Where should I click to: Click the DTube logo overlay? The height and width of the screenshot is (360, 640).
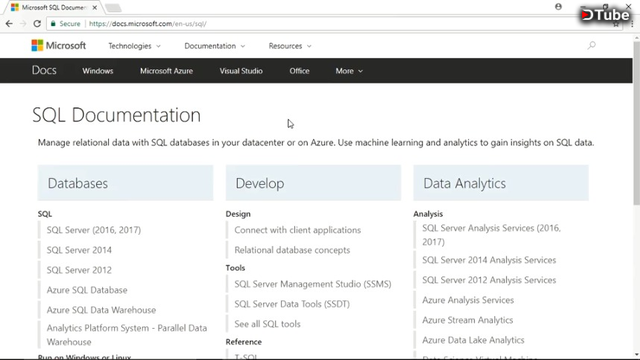[x=605, y=15]
